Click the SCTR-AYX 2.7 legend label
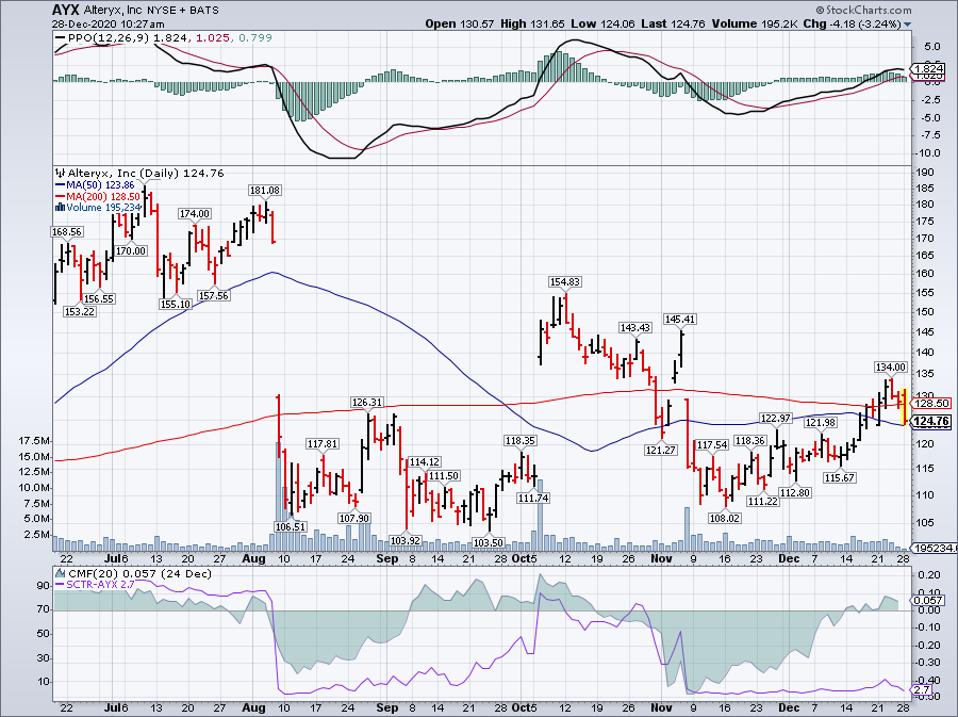 [x=100, y=585]
